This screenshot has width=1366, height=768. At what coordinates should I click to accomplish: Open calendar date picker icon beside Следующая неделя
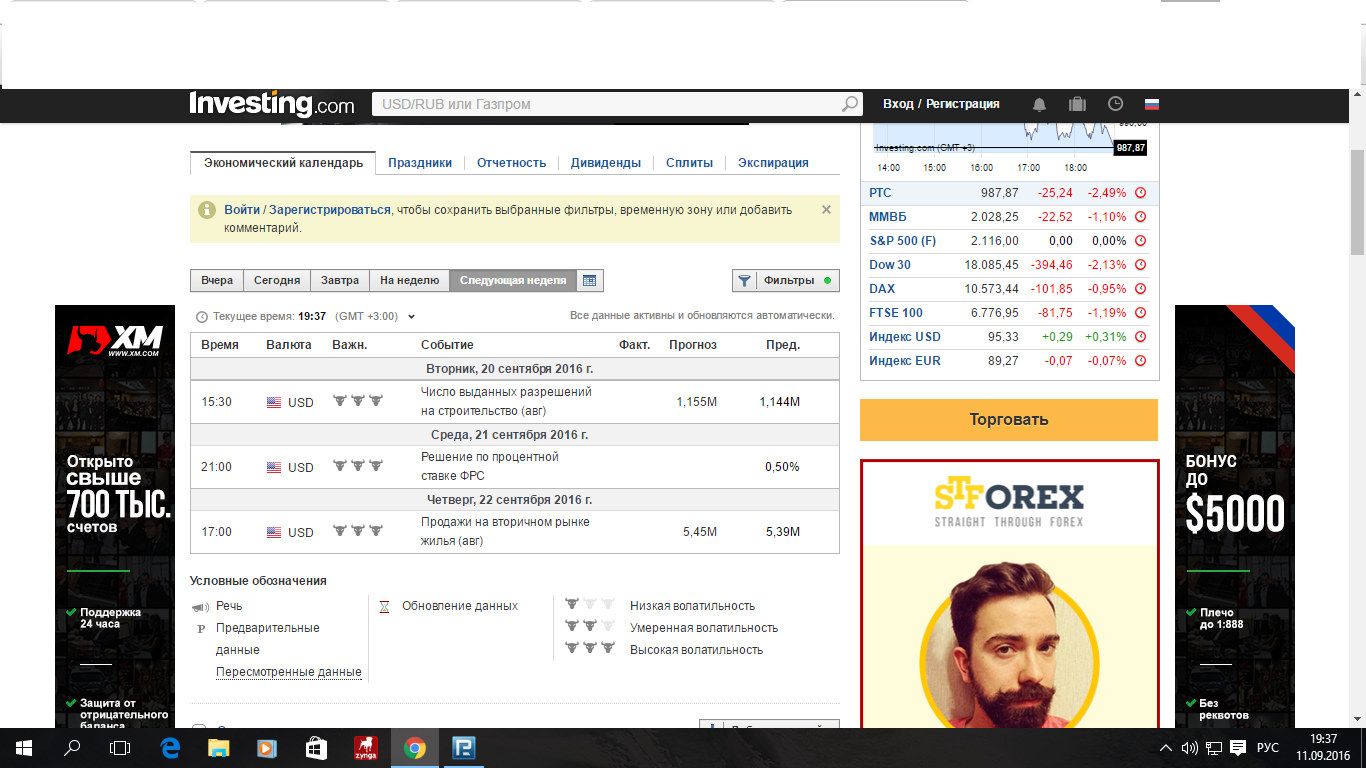(590, 281)
